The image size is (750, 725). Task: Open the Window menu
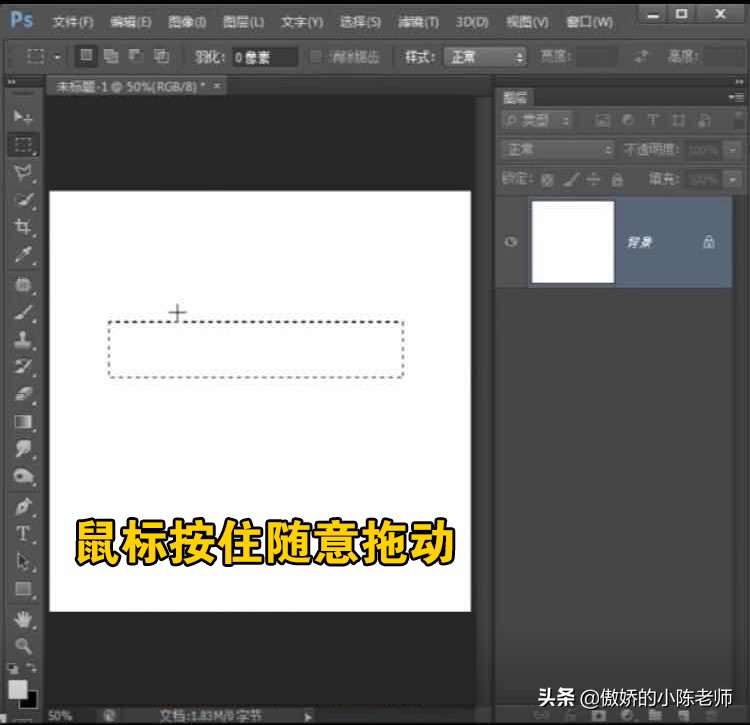tap(589, 22)
